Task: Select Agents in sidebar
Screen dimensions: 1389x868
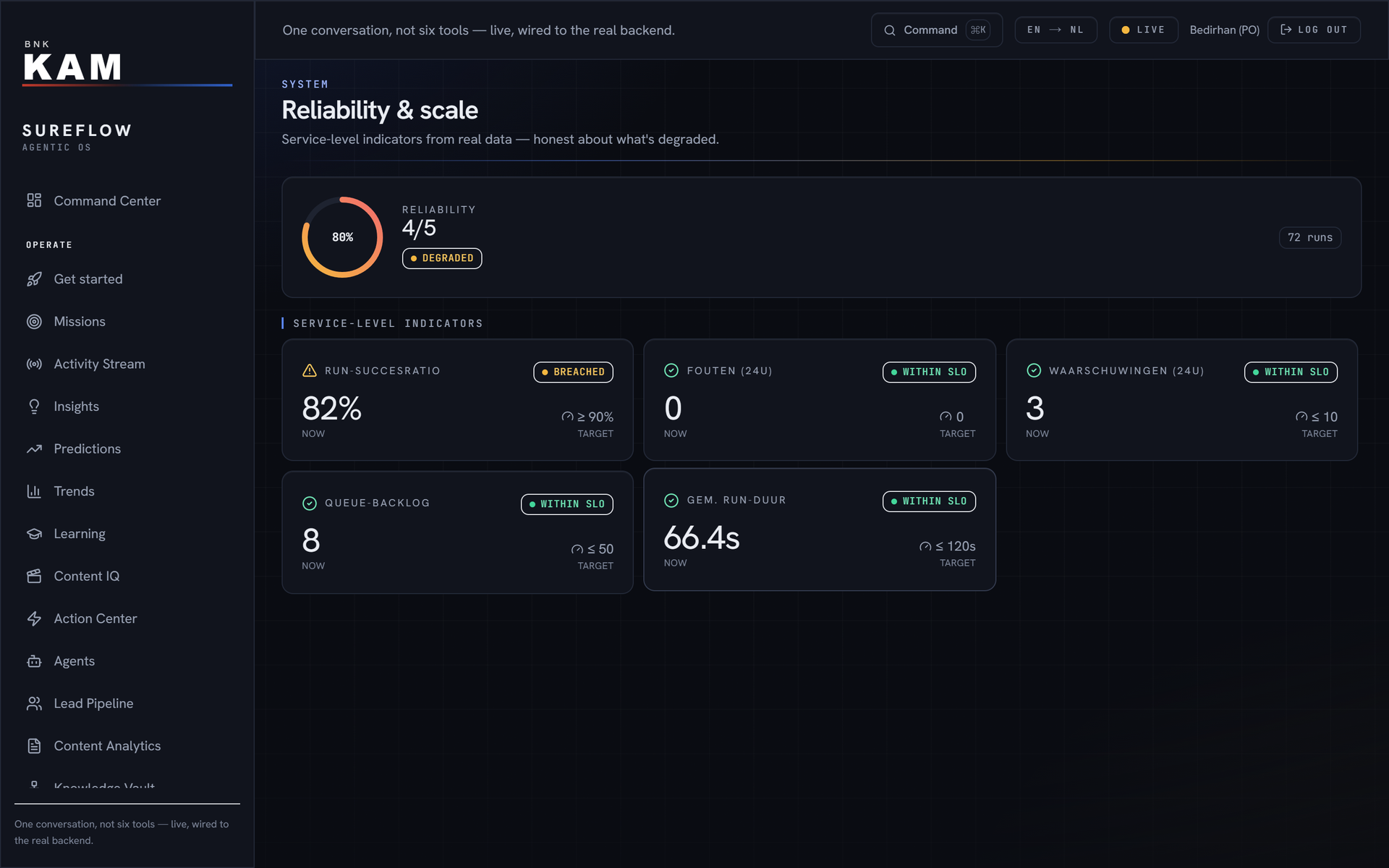Action: pyautogui.click(x=127, y=661)
